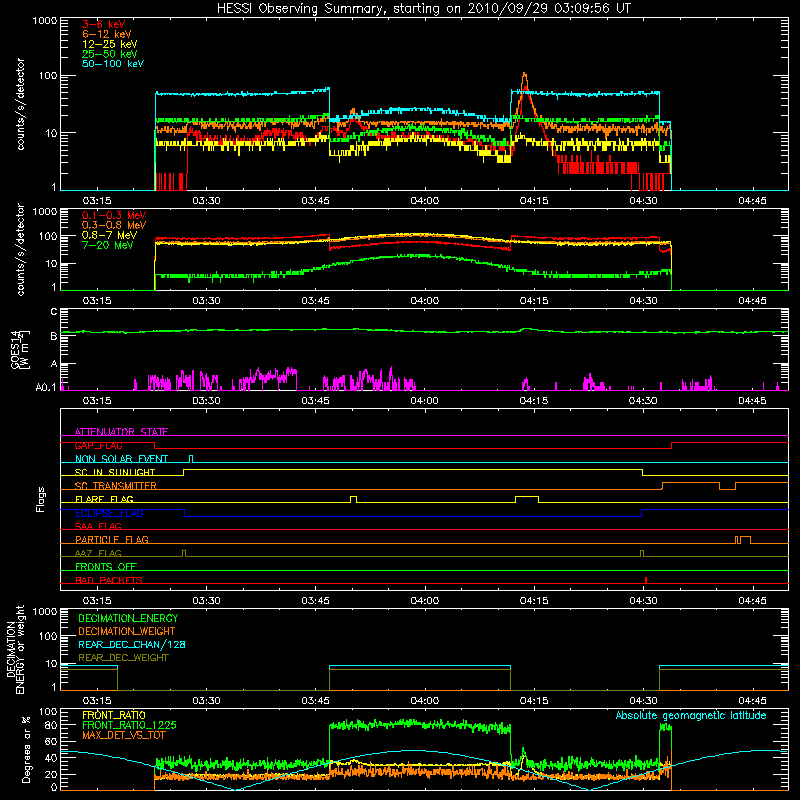Select the 6-12 keV legend label
800x800 pixels.
pyautogui.click(x=107, y=34)
